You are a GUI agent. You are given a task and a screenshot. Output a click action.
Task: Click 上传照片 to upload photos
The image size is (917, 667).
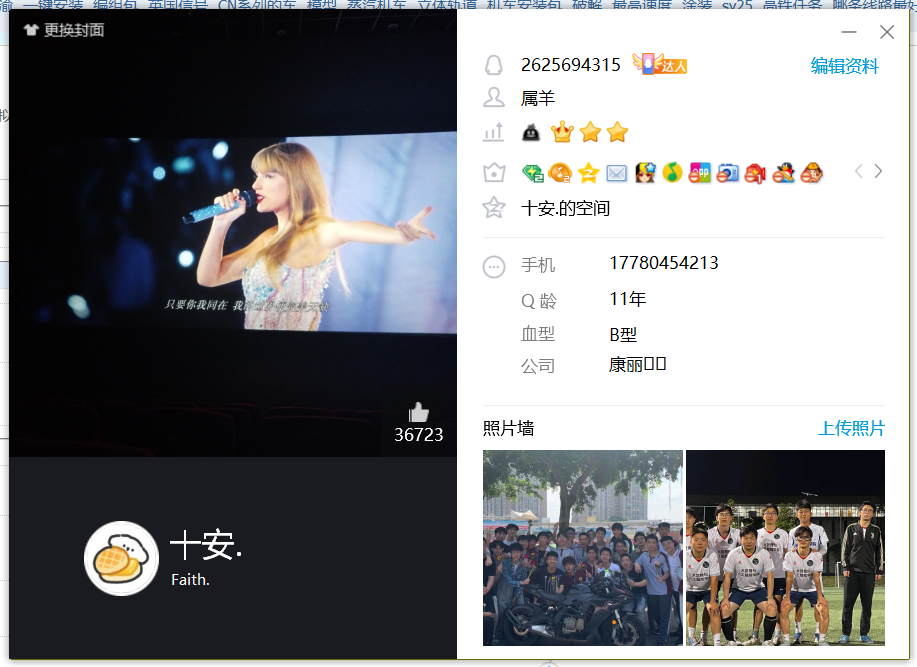pyautogui.click(x=851, y=428)
